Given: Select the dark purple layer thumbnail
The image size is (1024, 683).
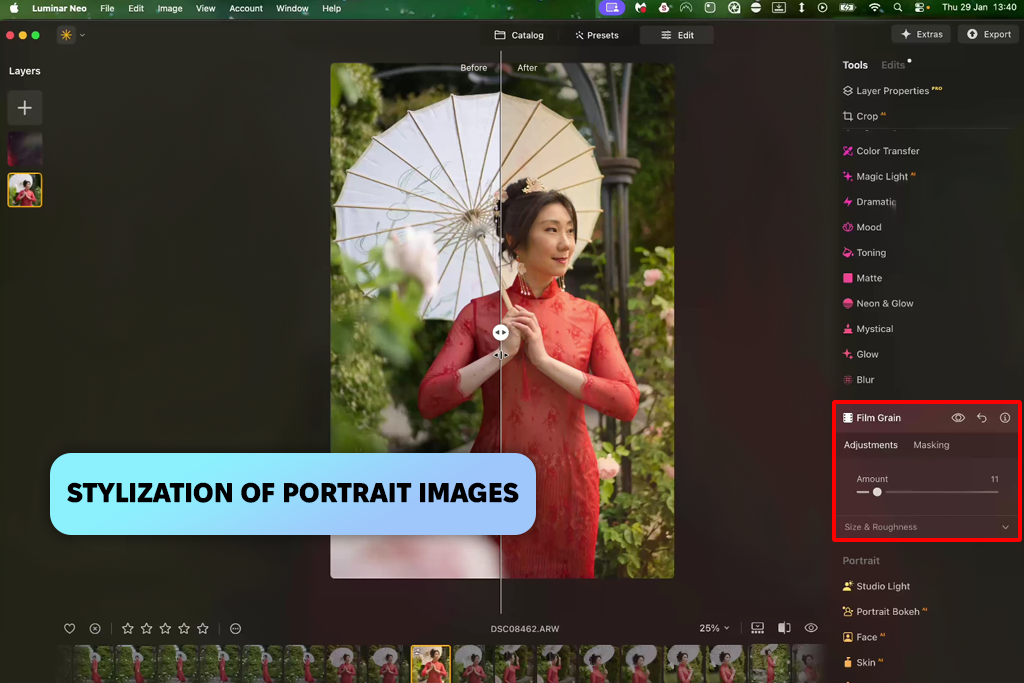Looking at the screenshot, I should (25, 148).
